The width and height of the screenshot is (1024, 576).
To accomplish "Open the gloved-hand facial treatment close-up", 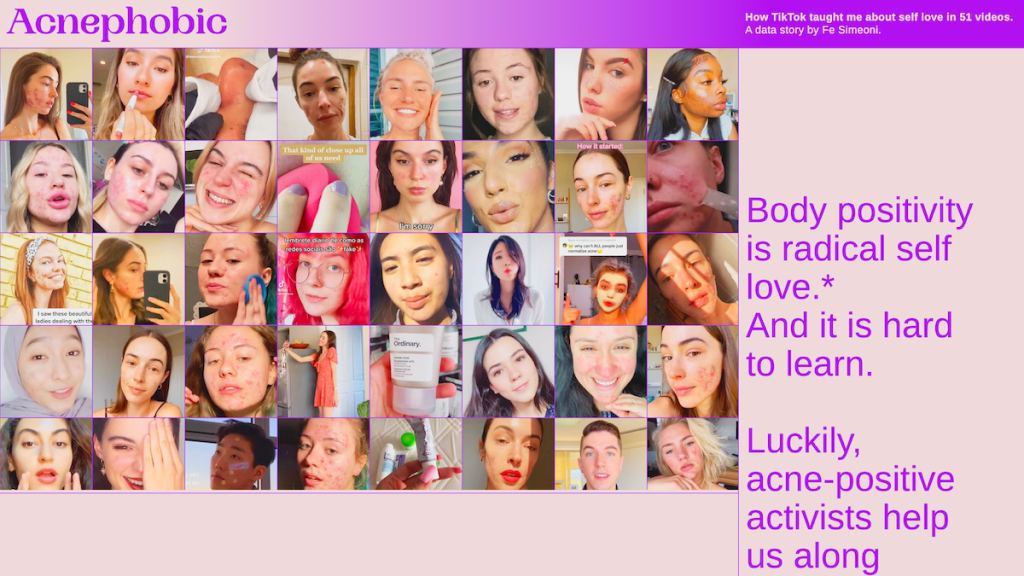I will (230, 94).
